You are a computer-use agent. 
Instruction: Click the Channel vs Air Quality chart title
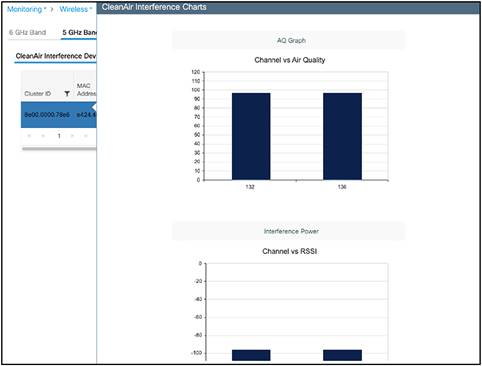[290, 60]
